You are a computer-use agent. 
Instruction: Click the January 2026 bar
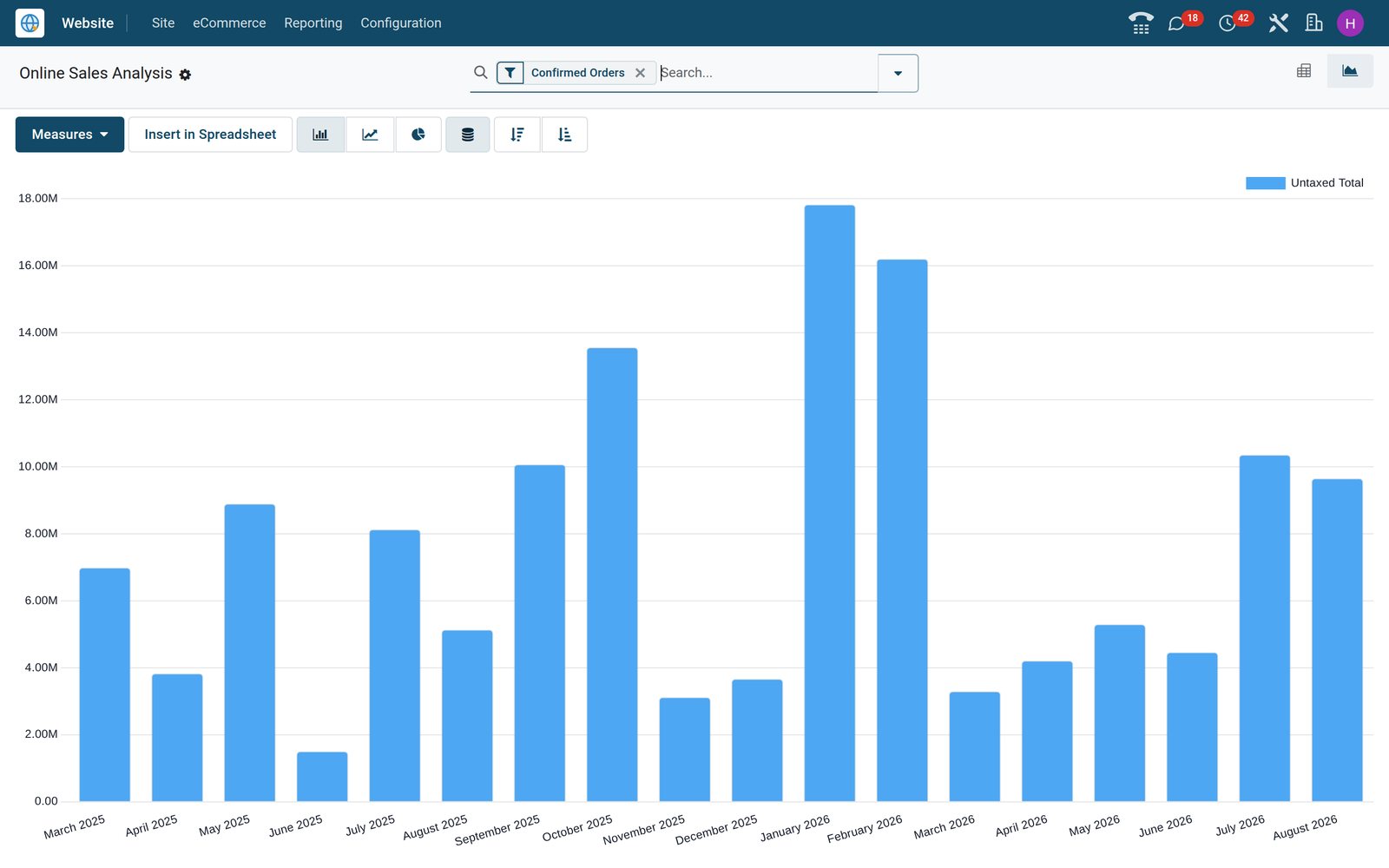click(830, 503)
